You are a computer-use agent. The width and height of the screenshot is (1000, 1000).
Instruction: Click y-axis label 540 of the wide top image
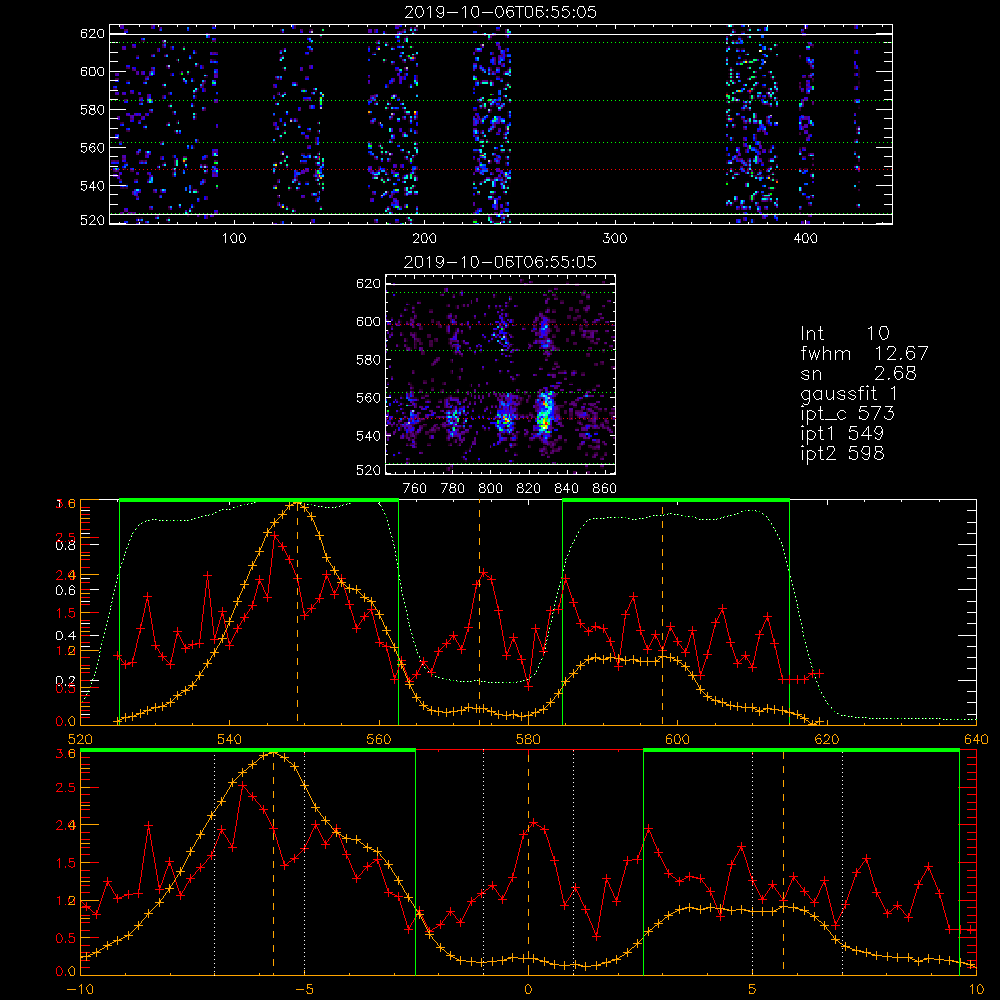[92, 186]
